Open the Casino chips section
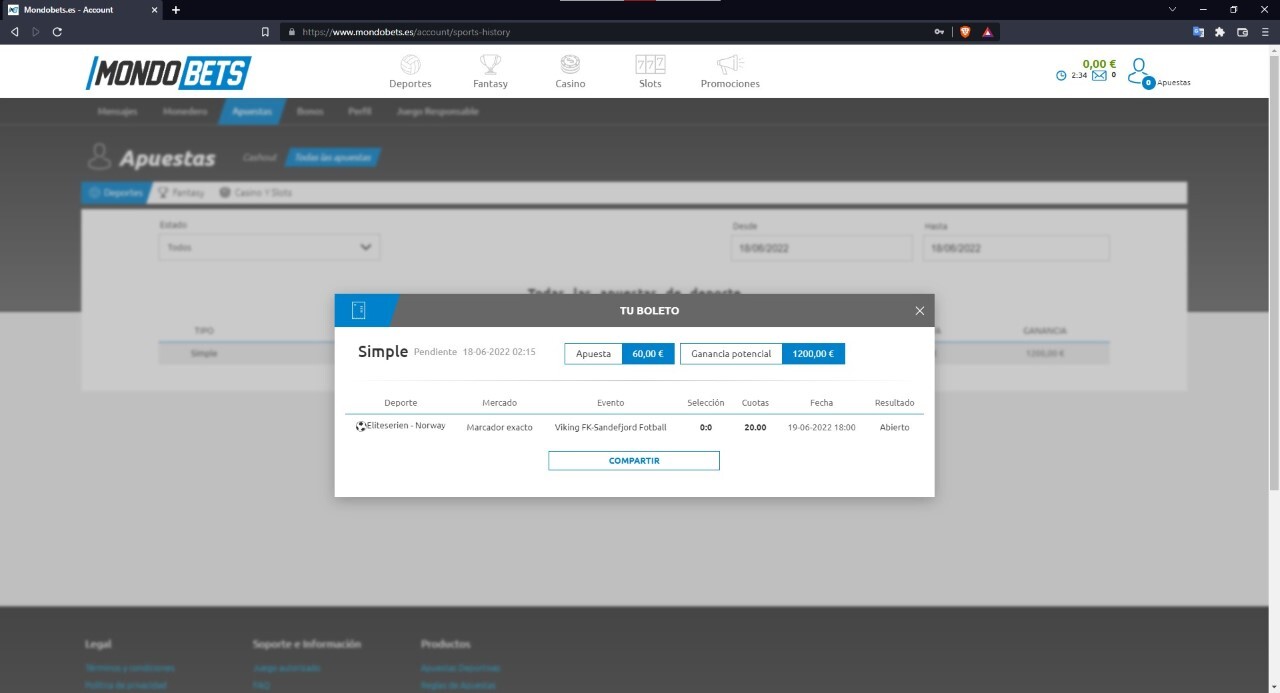Viewport: 1280px width, 693px height. tap(570, 71)
